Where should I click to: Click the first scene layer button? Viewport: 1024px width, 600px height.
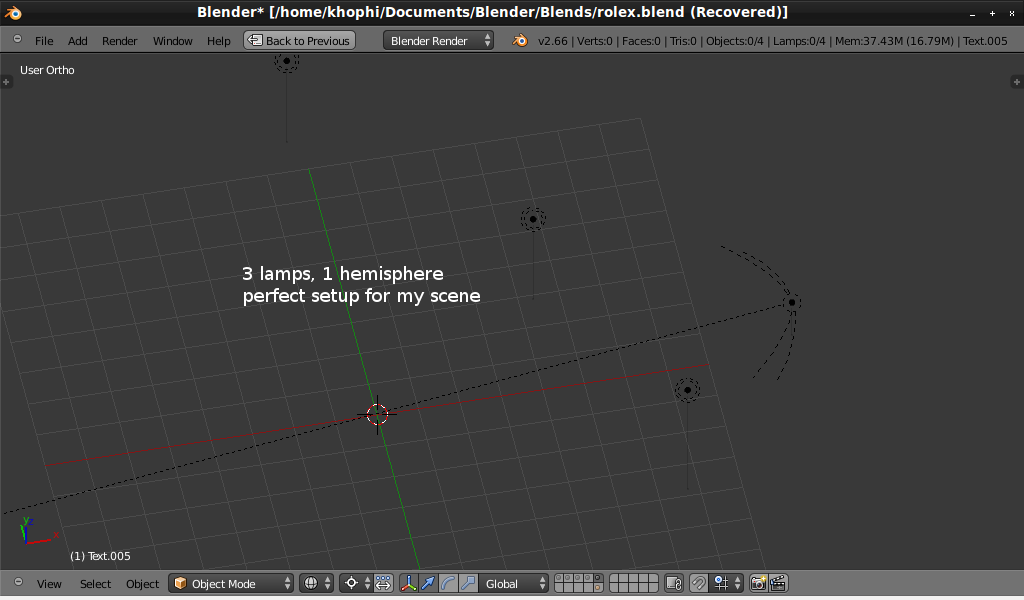[x=559, y=578]
